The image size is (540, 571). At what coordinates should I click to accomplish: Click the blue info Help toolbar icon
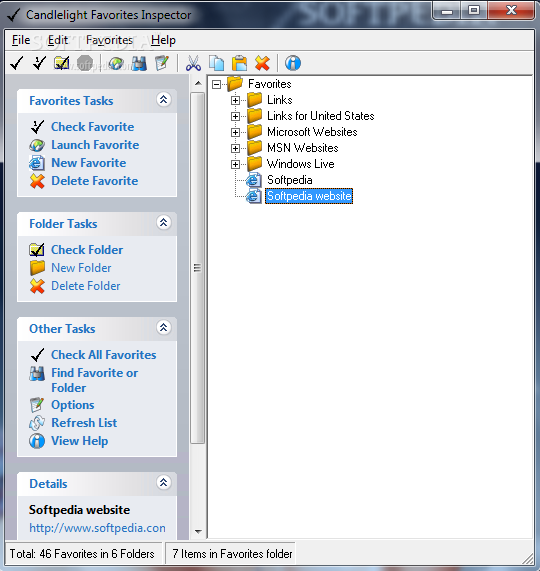pos(293,63)
